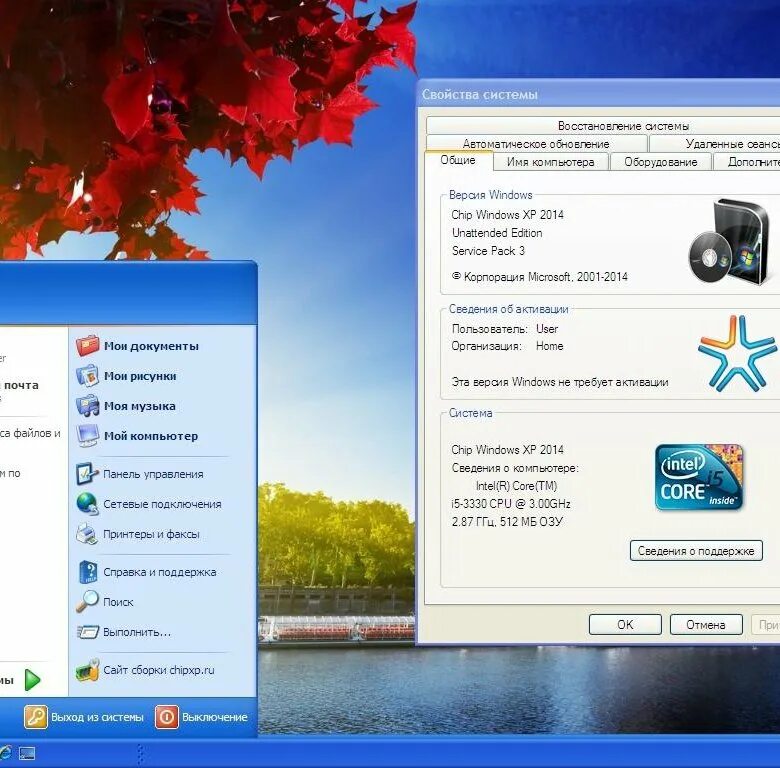Viewport: 780px width, 768px height.
Task: Click the Отмена button
Action: tap(706, 624)
